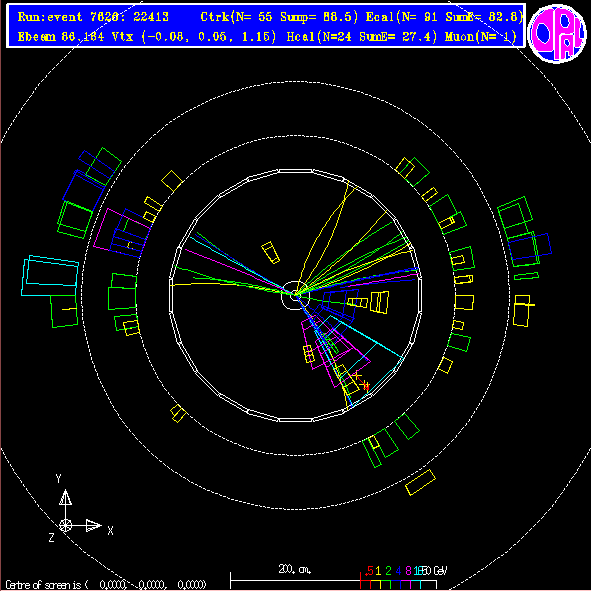
Task: Click the X axis arrow head
Action: tap(93, 525)
